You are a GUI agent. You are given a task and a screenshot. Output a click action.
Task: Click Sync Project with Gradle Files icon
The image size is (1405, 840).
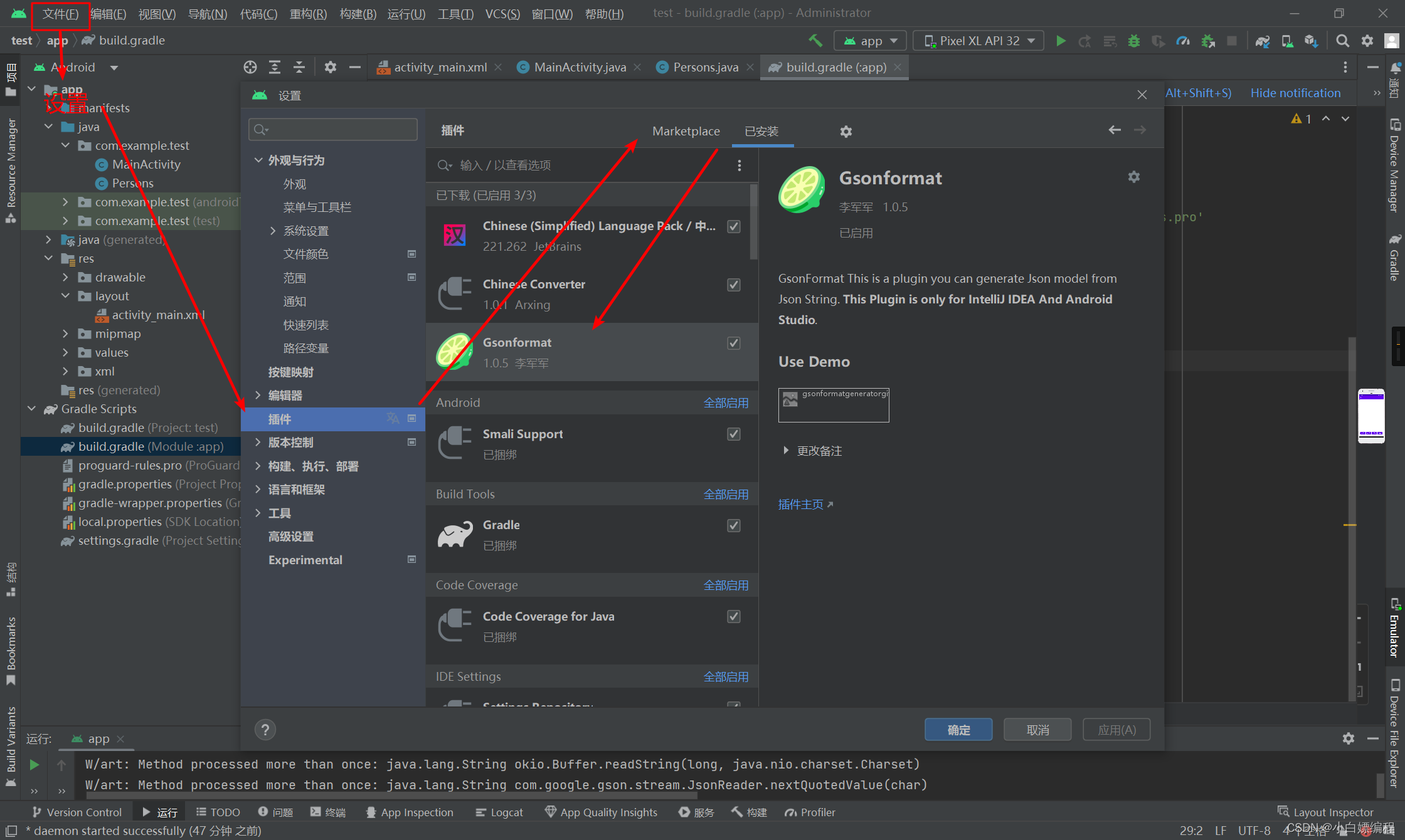(1262, 41)
